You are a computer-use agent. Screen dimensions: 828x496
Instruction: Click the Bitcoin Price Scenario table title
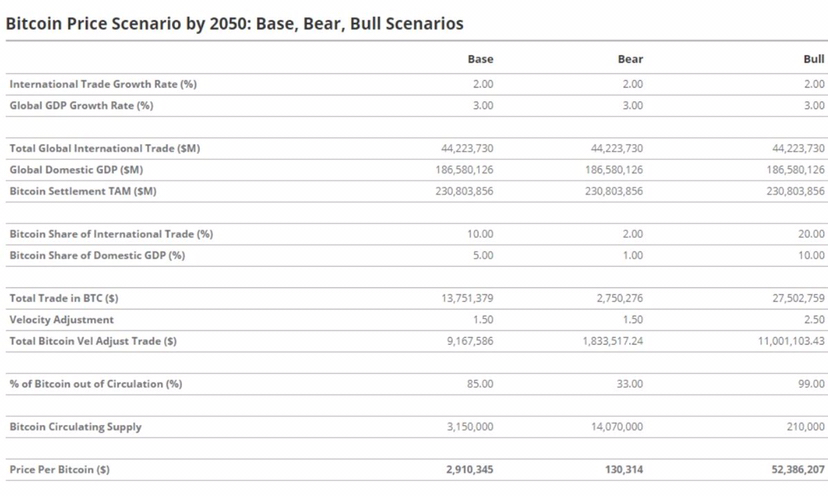[x=235, y=21]
